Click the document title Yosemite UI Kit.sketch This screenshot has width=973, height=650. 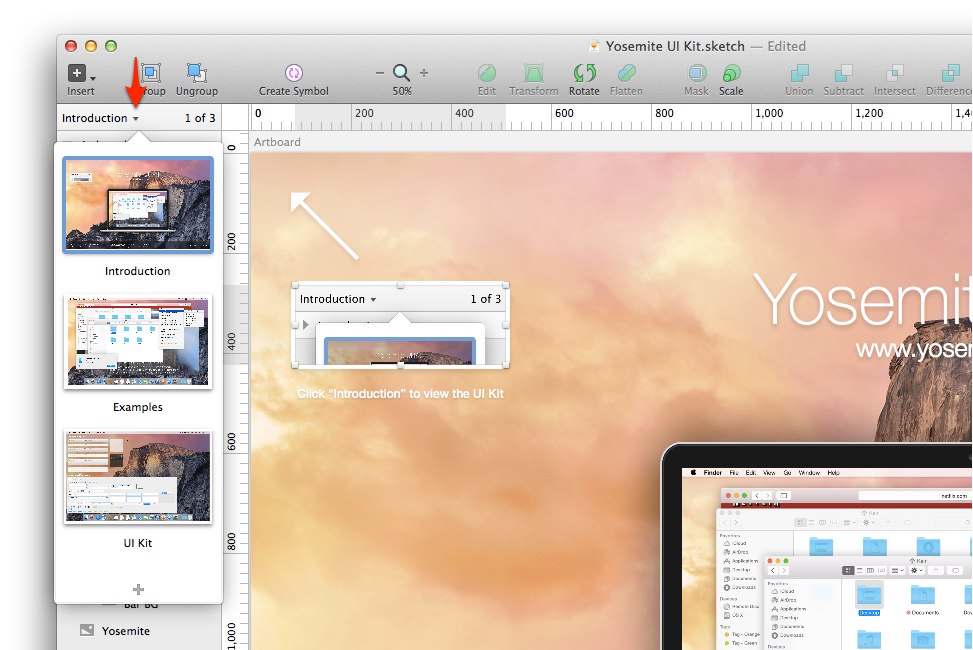(x=675, y=47)
